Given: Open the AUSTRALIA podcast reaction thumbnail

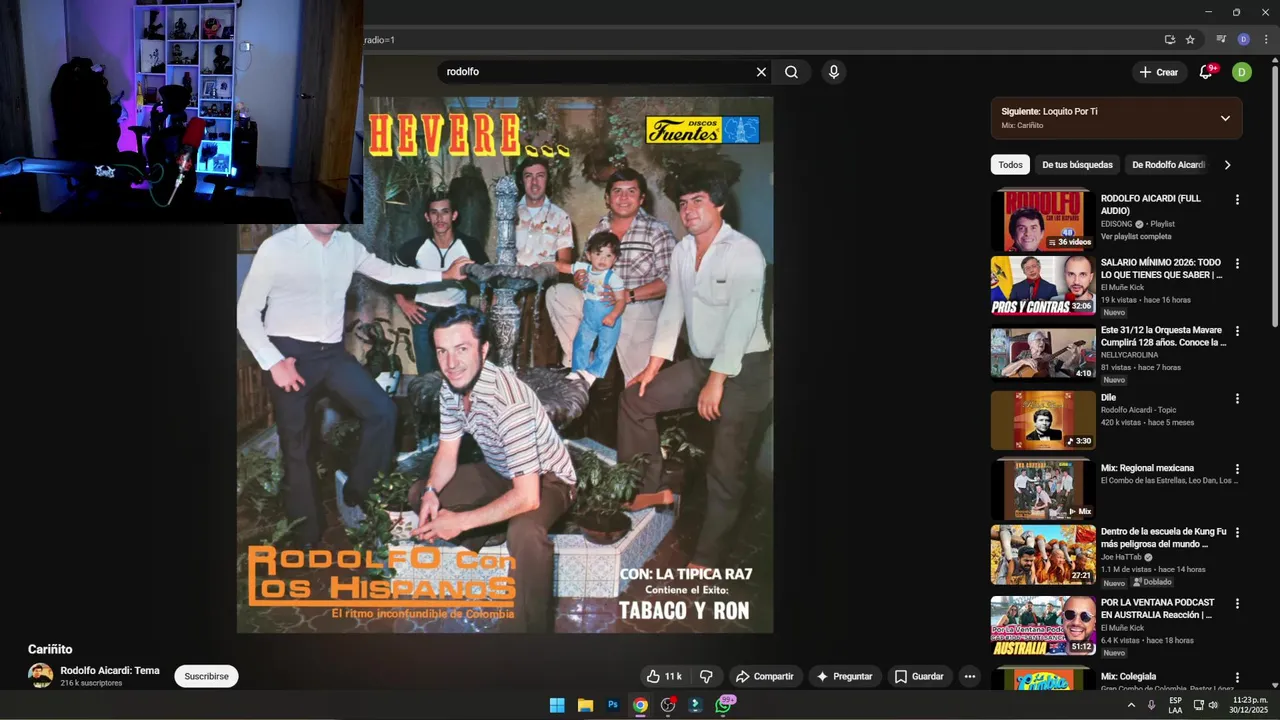Looking at the screenshot, I should click(1043, 626).
